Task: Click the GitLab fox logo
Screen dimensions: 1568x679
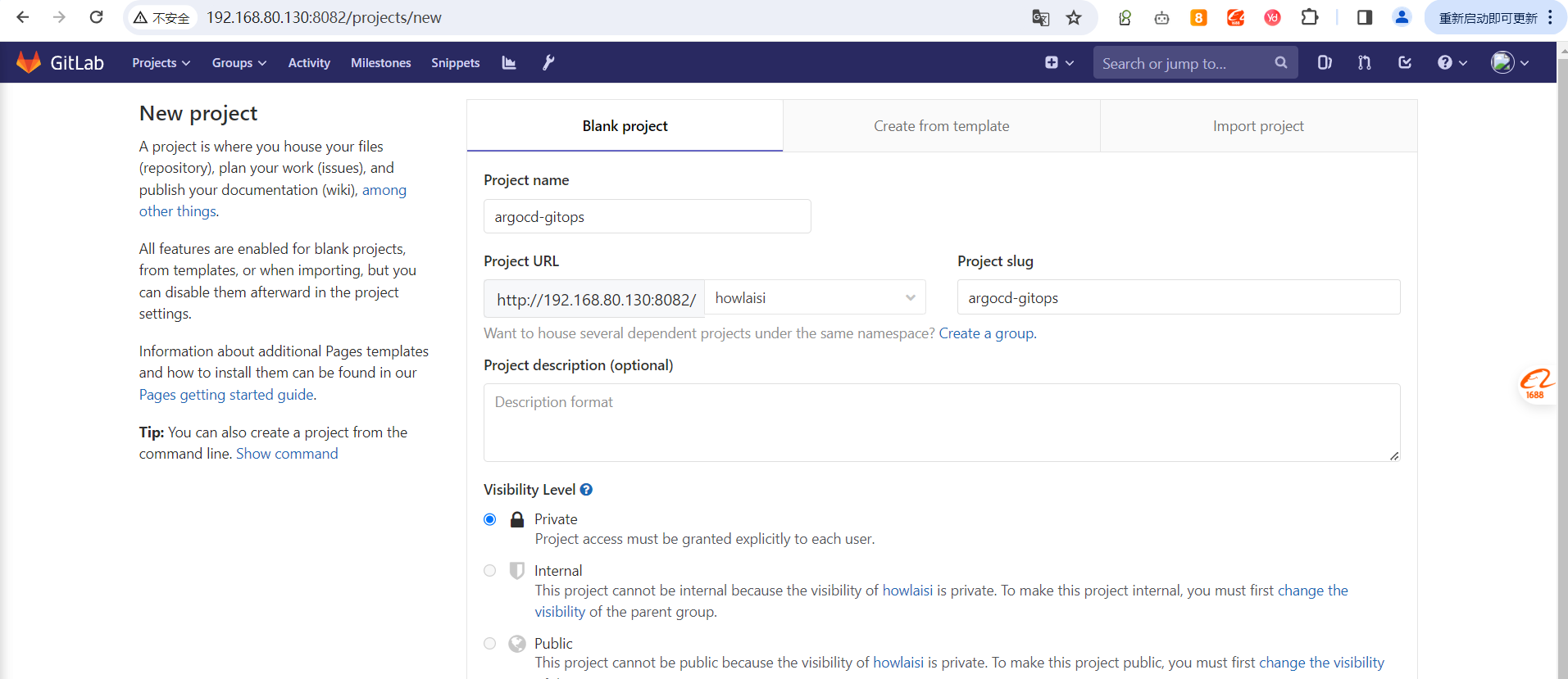Action: pyautogui.click(x=29, y=62)
